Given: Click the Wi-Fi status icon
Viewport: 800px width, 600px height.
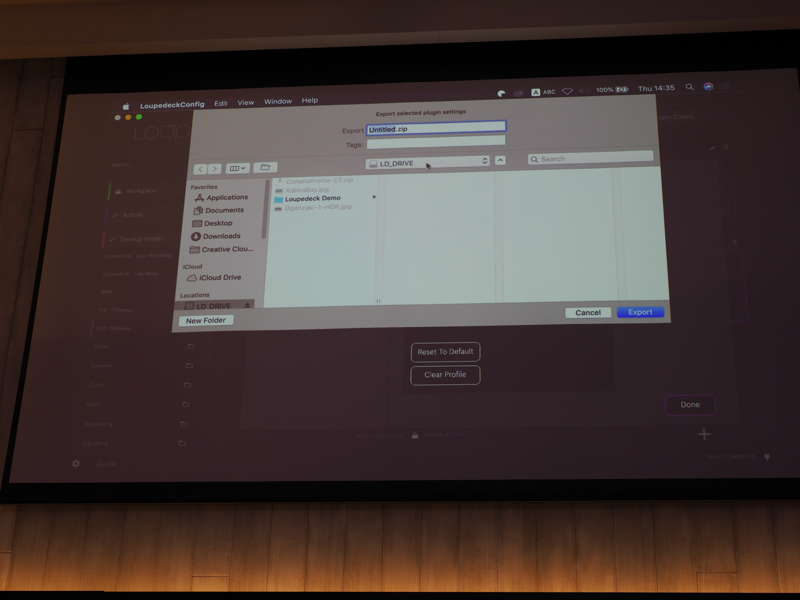Looking at the screenshot, I should pos(567,91).
